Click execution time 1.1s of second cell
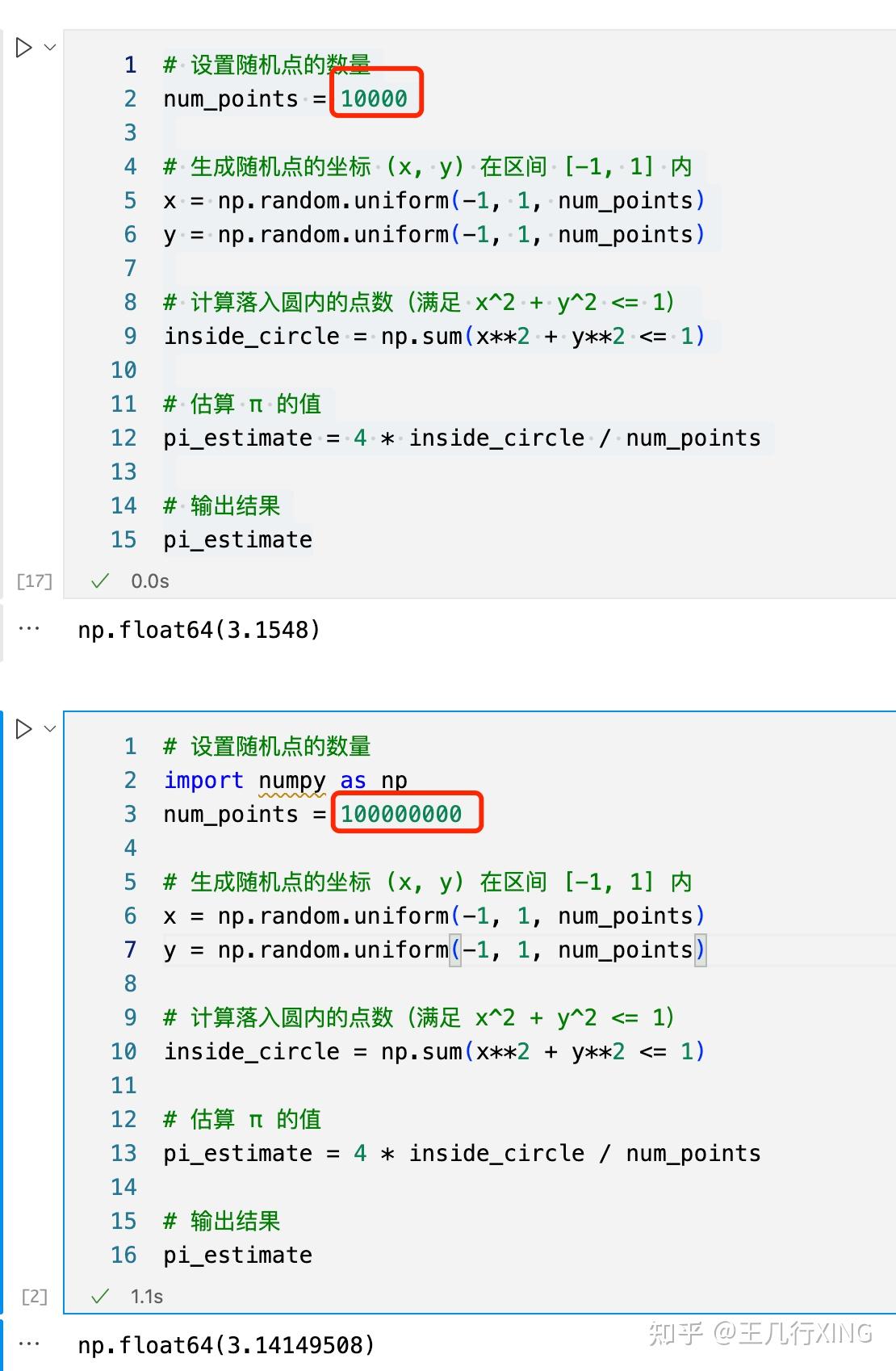Screen dimensions: 896x1371 click(x=147, y=1297)
